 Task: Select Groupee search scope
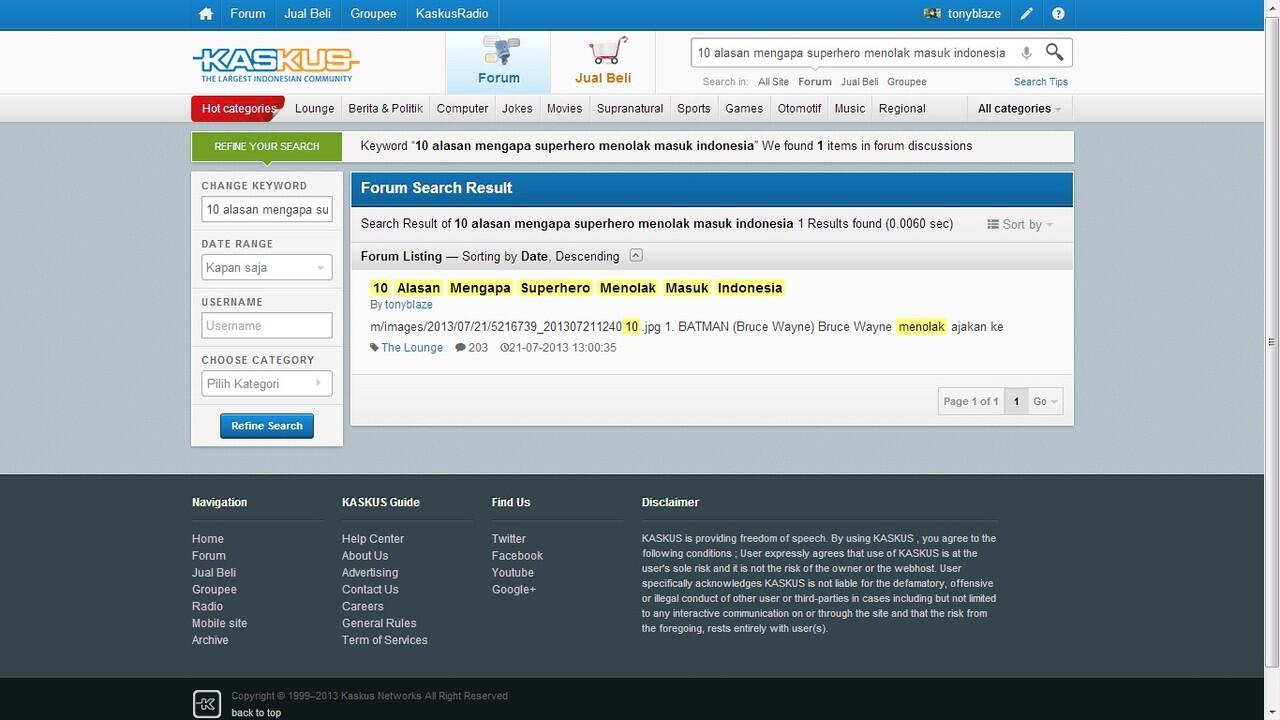click(907, 82)
